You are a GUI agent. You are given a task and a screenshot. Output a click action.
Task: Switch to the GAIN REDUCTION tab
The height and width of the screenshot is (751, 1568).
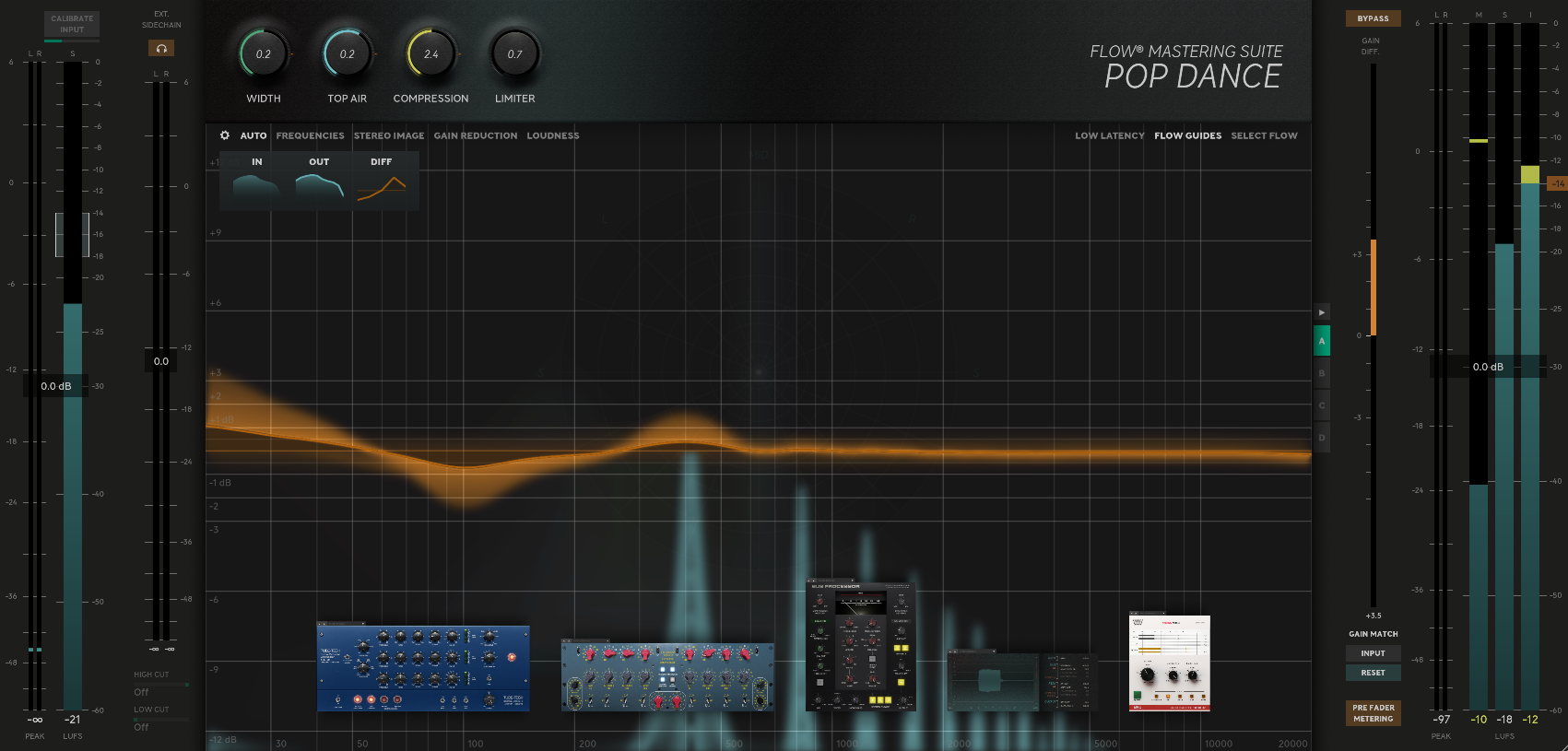pyautogui.click(x=476, y=135)
